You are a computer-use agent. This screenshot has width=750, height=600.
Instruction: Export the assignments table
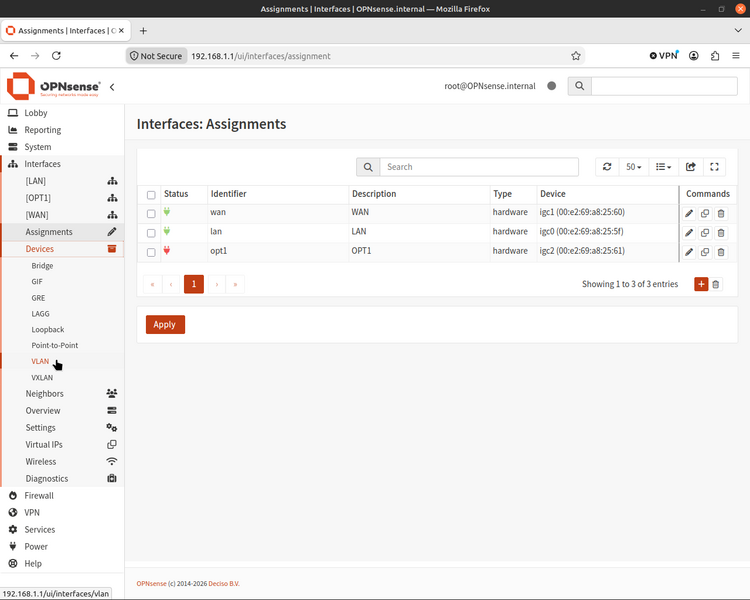pyautogui.click(x=690, y=167)
